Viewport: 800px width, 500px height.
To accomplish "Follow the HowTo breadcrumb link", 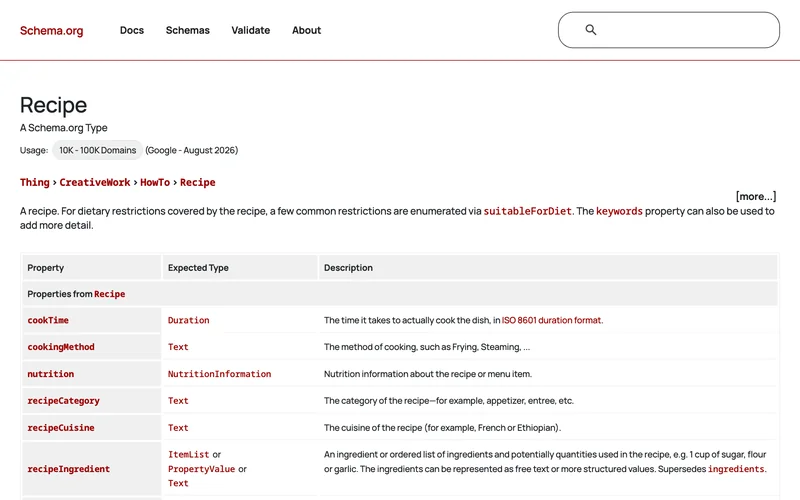I will (x=155, y=182).
